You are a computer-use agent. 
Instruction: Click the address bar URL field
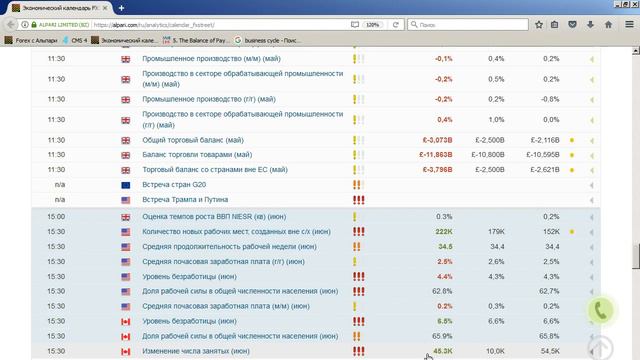[220, 25]
